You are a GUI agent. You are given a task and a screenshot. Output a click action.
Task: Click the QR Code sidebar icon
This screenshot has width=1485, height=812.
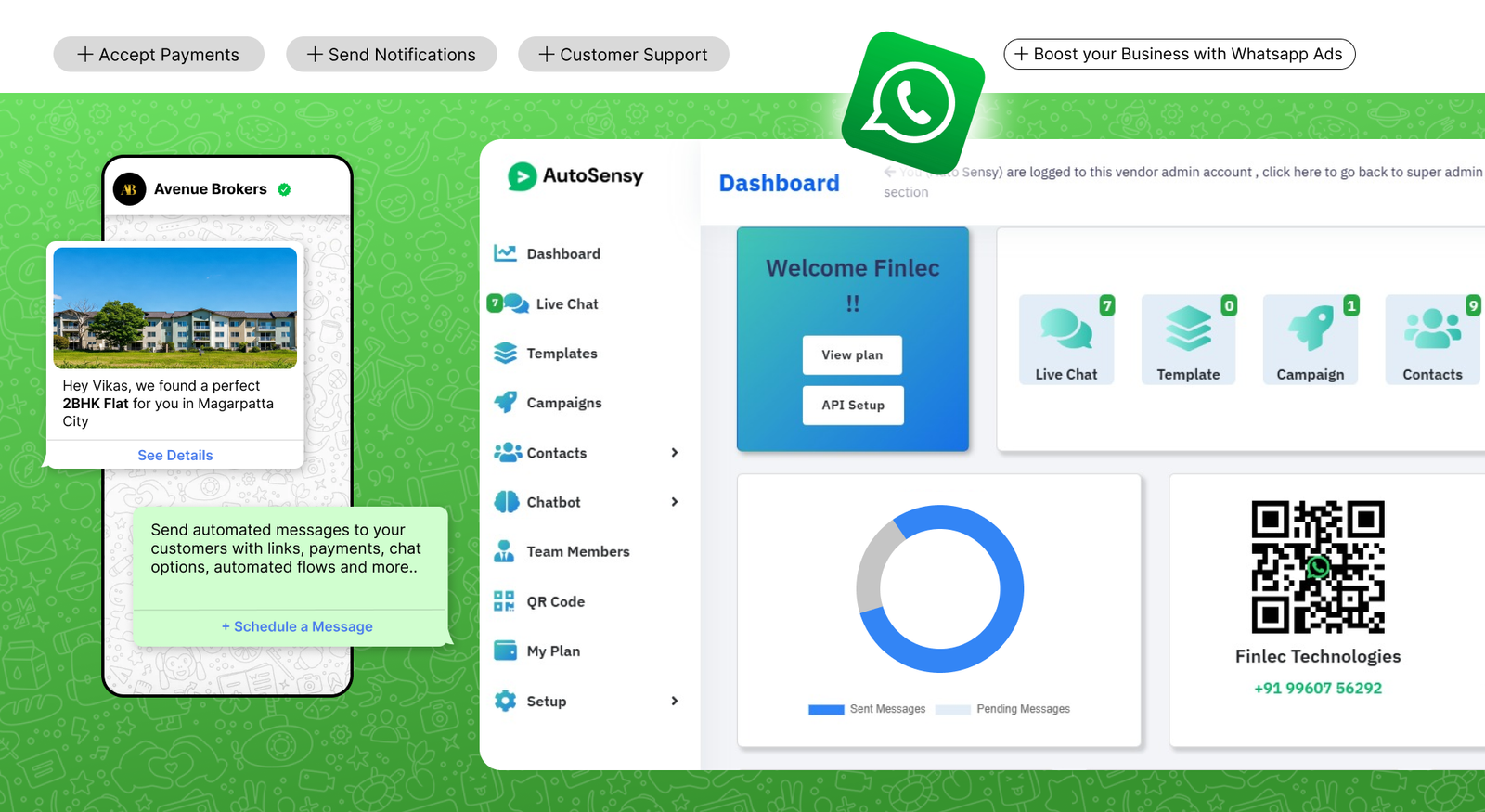click(x=505, y=601)
